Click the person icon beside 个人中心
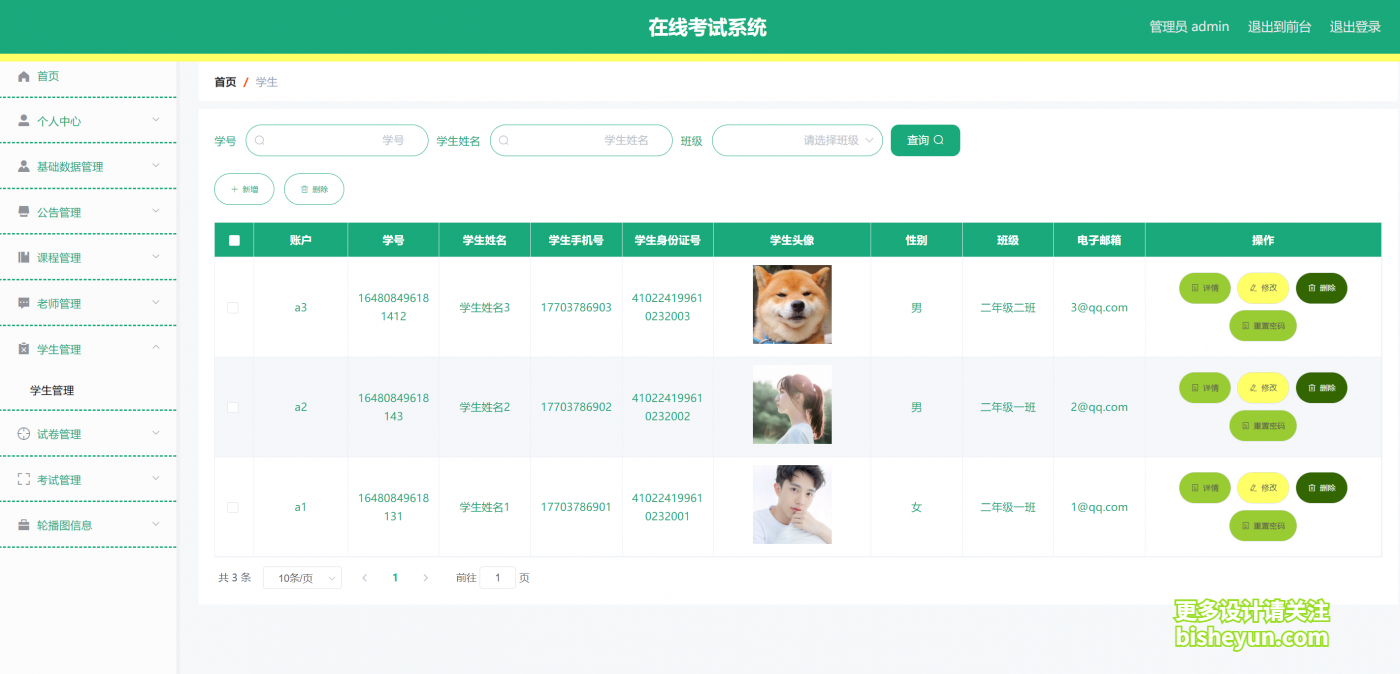1400x674 pixels. (x=24, y=121)
